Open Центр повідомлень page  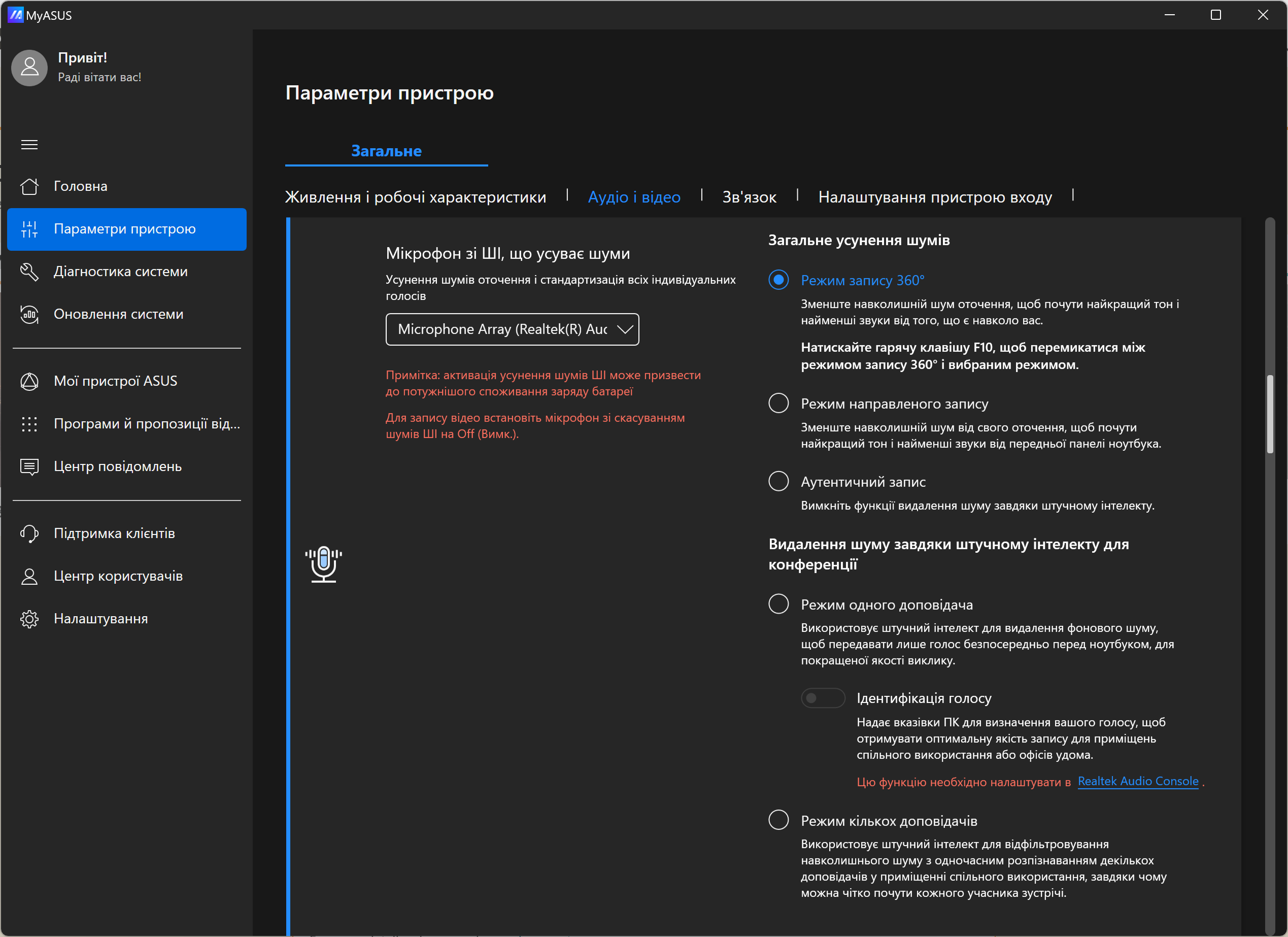(x=127, y=467)
